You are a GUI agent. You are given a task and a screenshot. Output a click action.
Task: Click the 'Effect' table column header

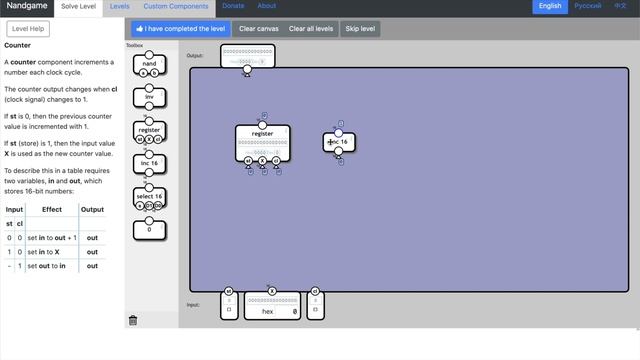(52, 209)
